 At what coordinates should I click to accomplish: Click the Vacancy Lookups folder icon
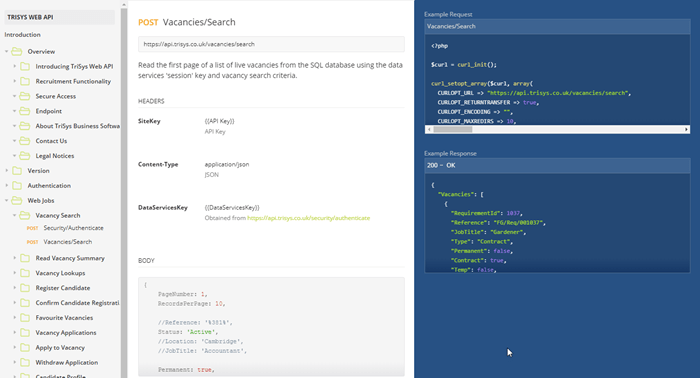coord(25,273)
